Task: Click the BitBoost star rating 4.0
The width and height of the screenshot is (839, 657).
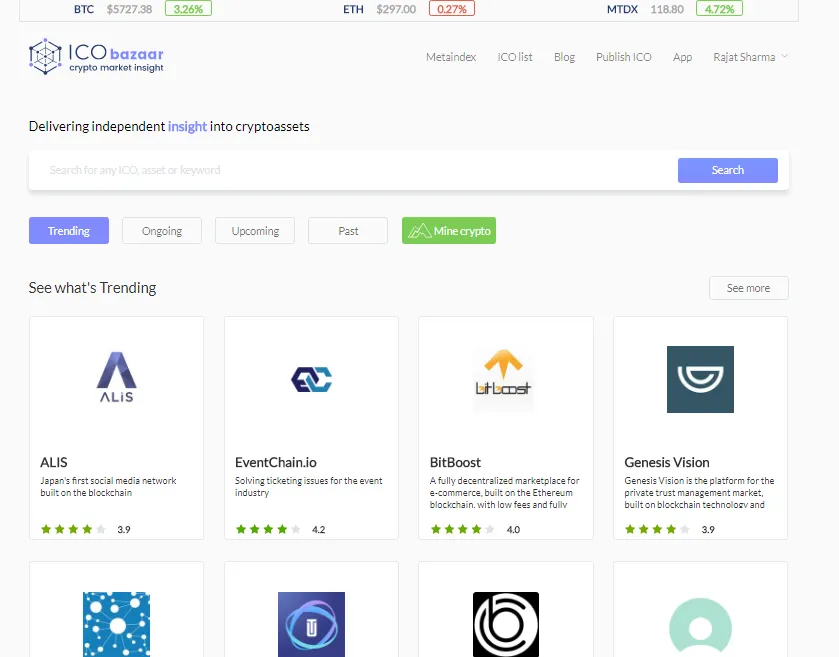Action: (x=475, y=530)
